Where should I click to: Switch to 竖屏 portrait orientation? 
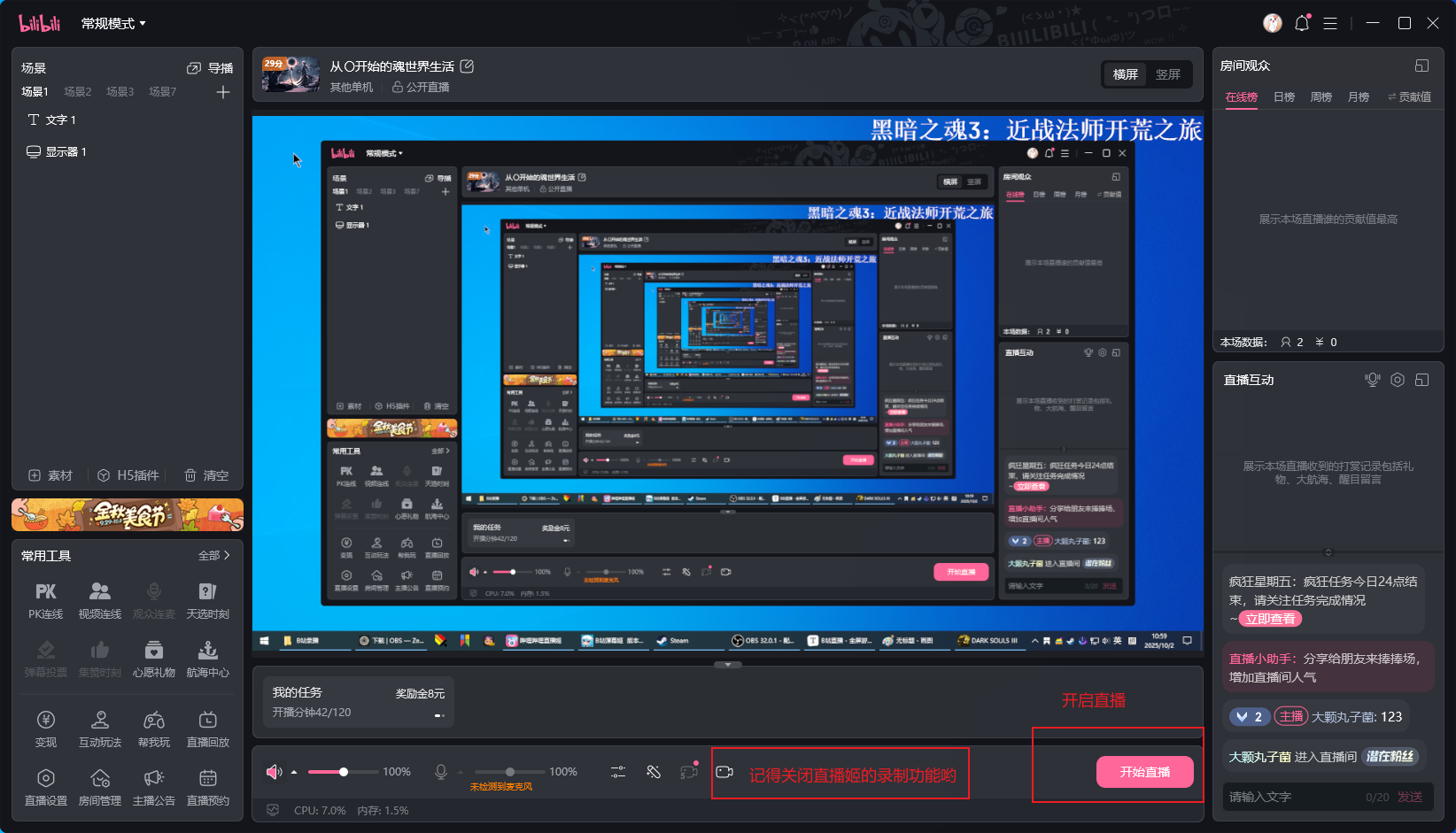(1167, 74)
